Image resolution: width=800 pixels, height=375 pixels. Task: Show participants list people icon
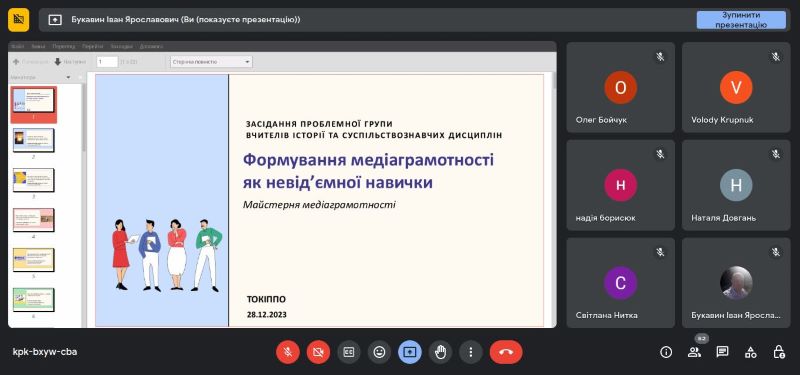coord(694,352)
